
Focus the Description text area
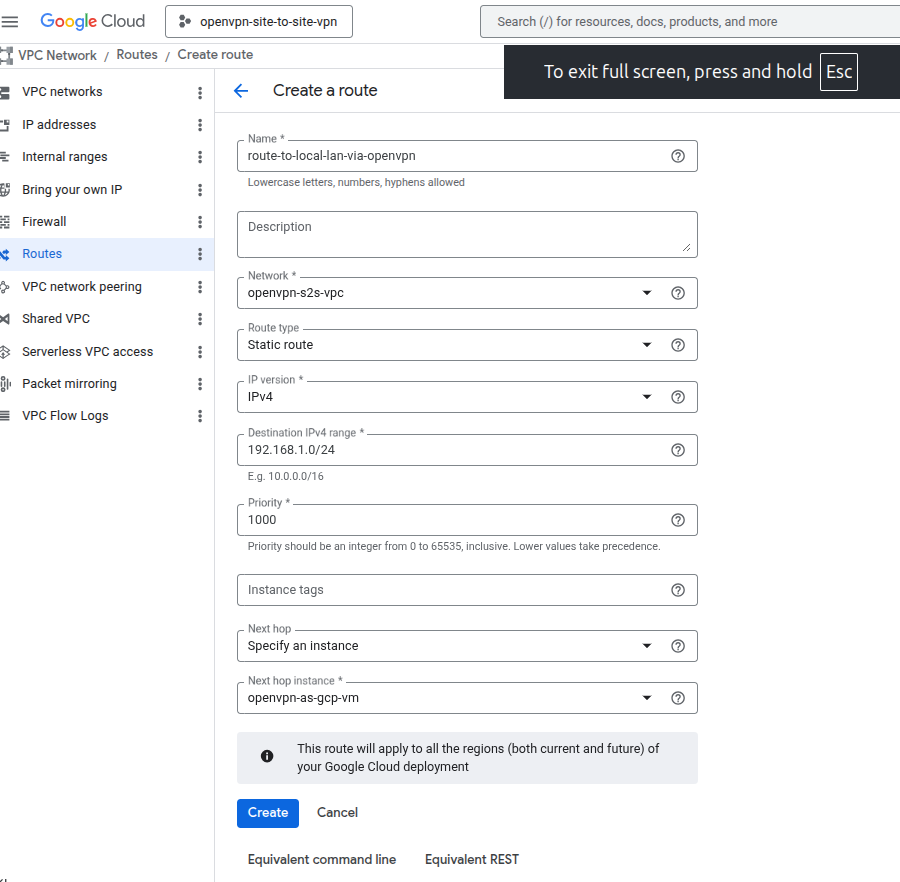467,234
